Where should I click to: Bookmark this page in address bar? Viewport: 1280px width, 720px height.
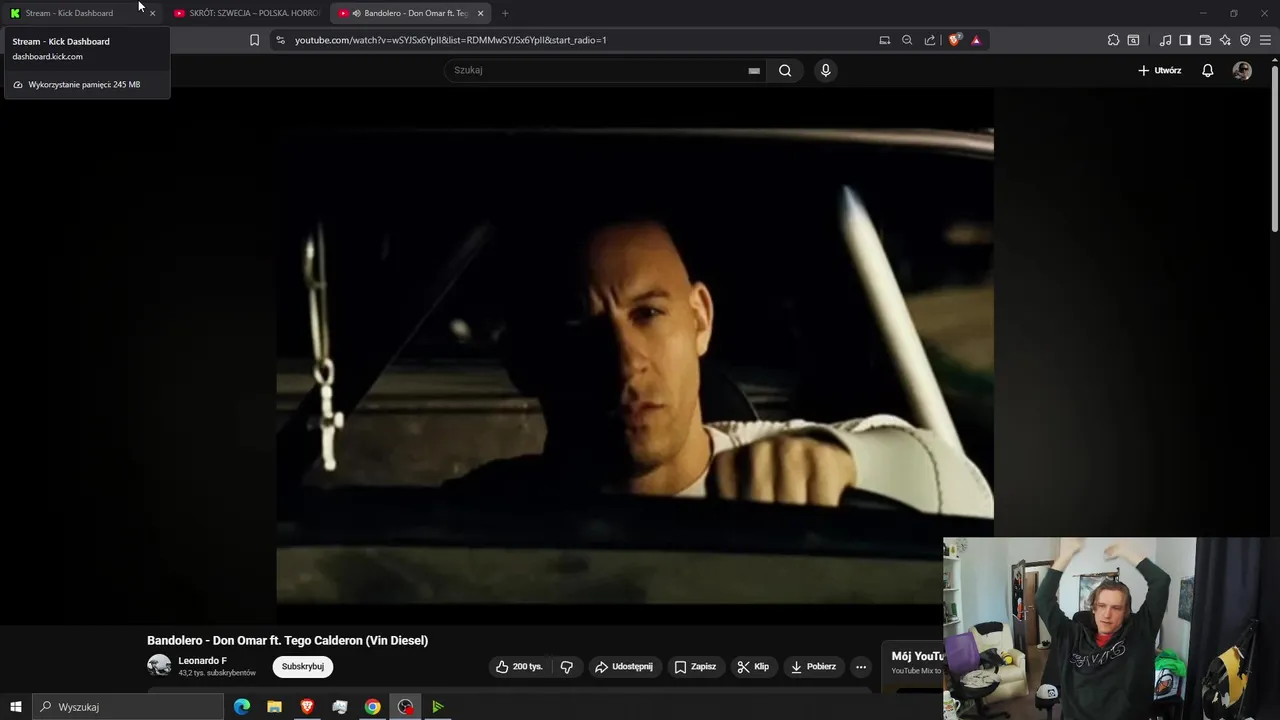point(254,40)
